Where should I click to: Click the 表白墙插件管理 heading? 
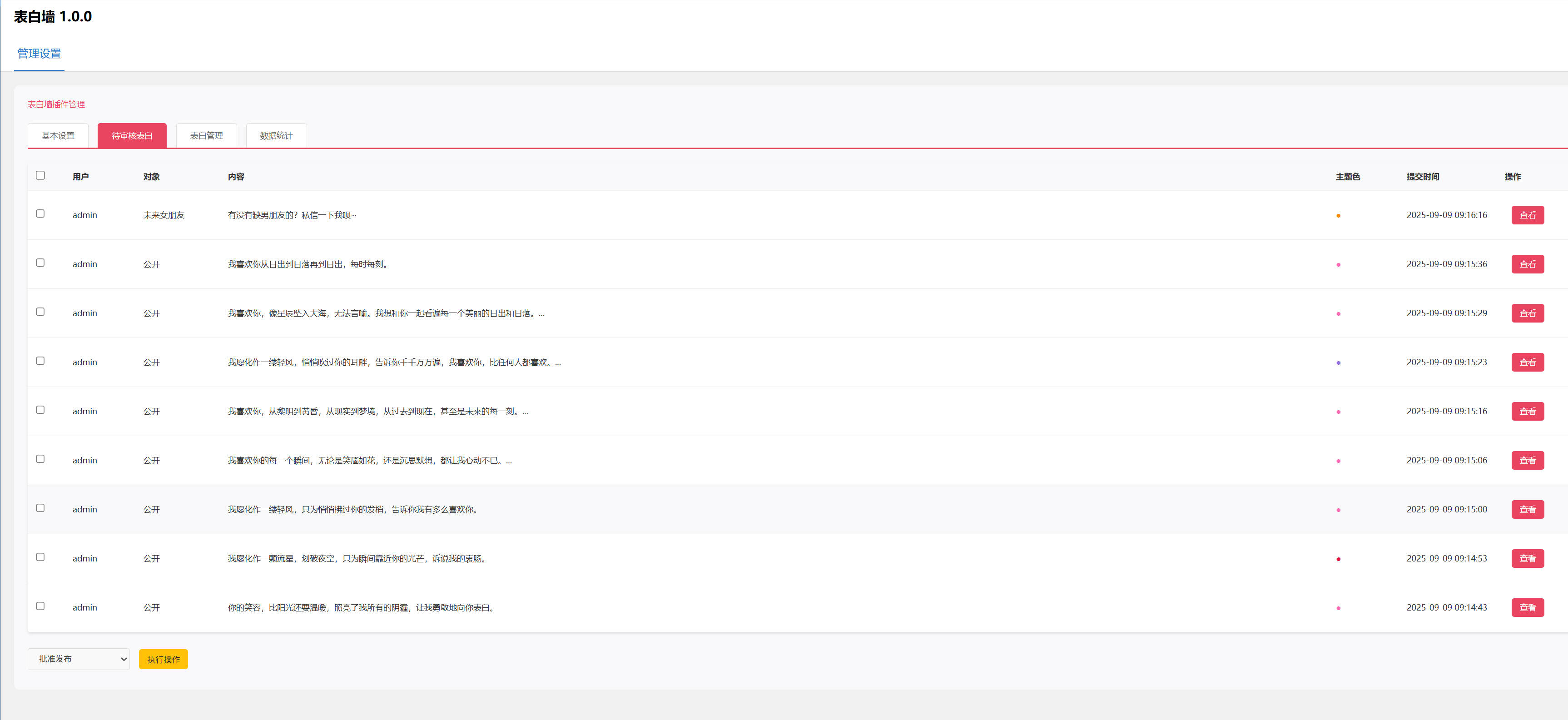tap(56, 104)
